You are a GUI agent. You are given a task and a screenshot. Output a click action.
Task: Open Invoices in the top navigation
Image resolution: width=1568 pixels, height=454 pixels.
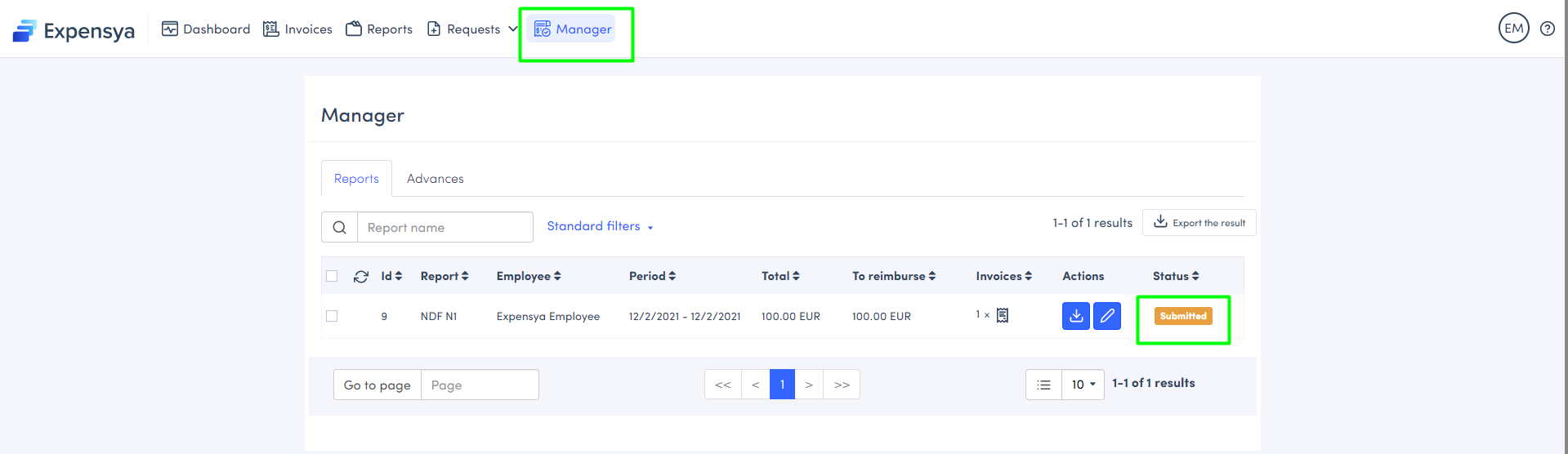tap(297, 29)
